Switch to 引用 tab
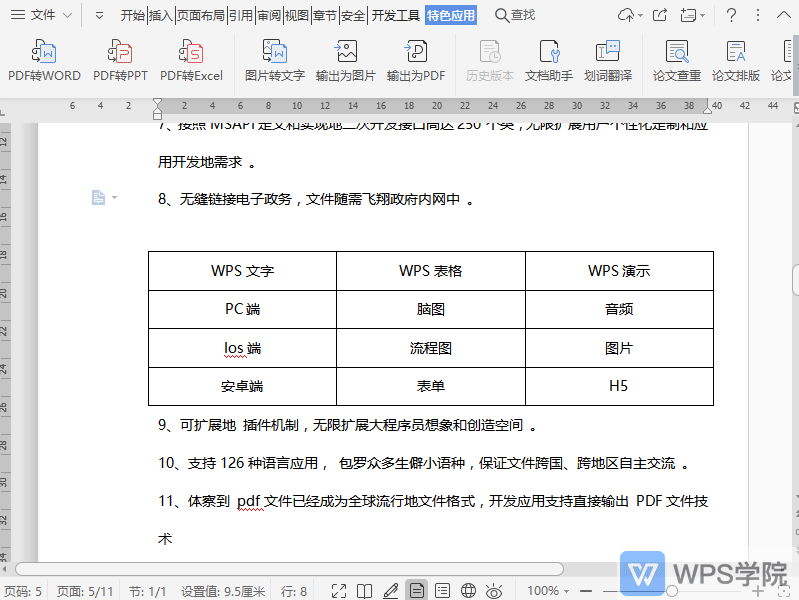 (241, 15)
